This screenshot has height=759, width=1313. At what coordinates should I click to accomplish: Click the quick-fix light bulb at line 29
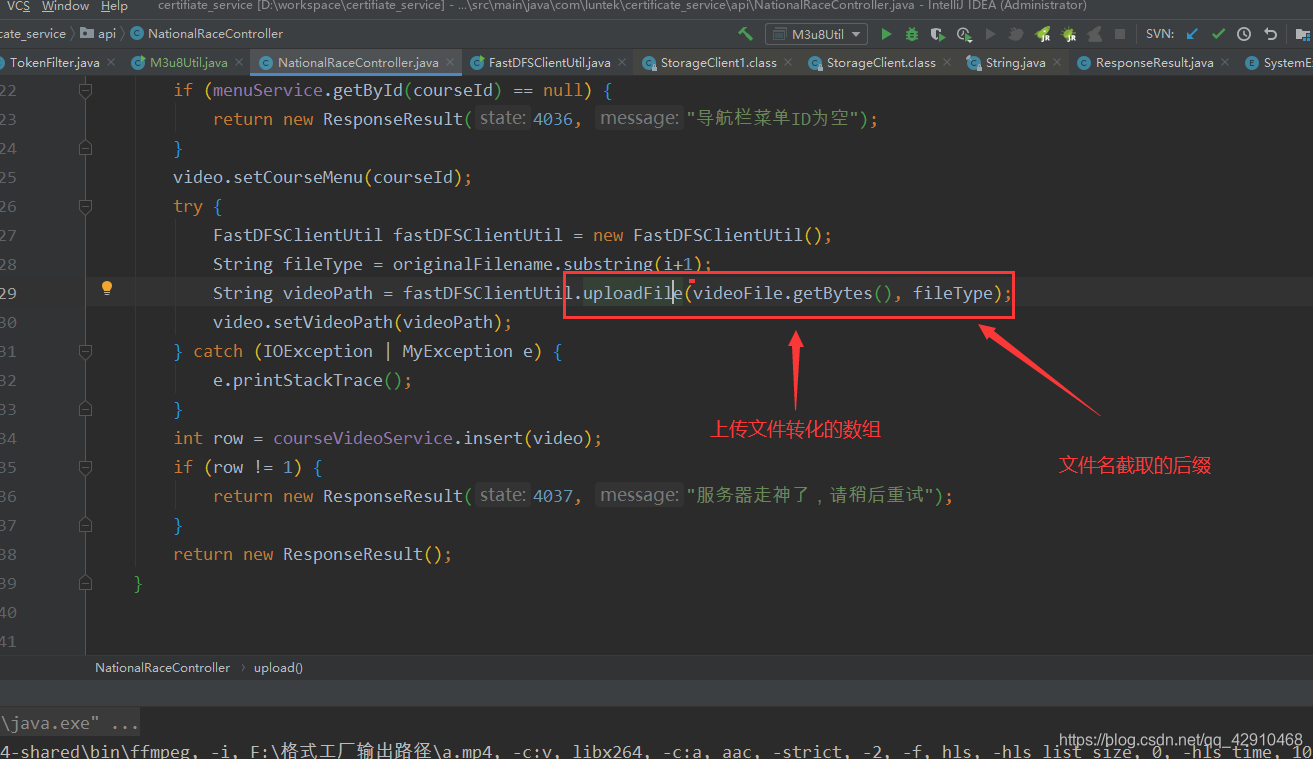tap(107, 289)
